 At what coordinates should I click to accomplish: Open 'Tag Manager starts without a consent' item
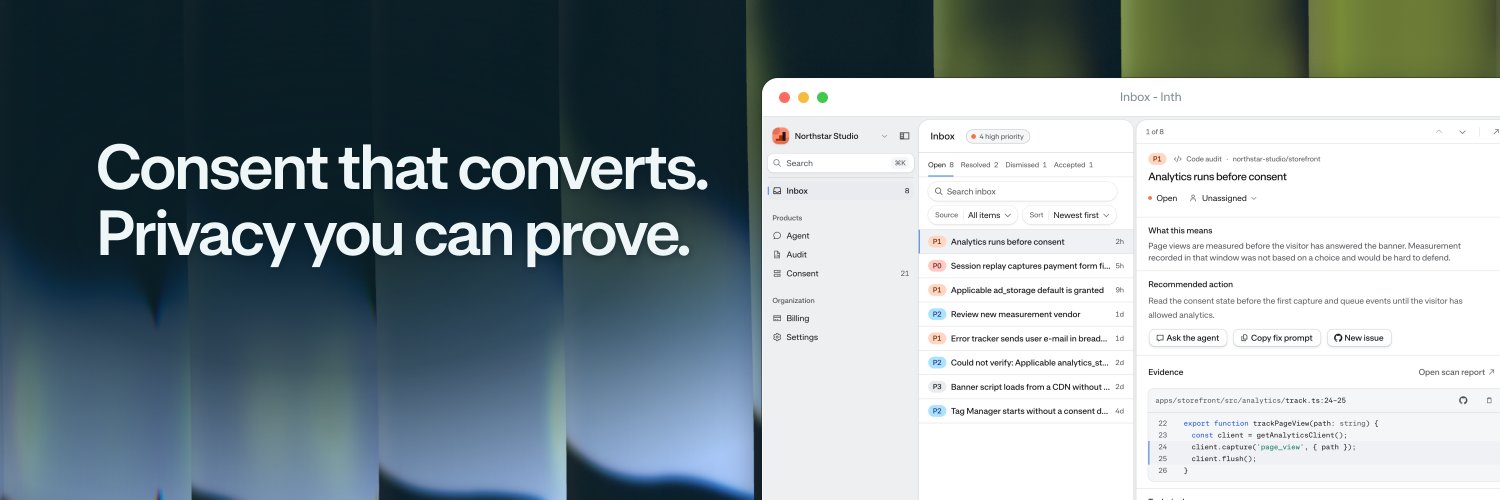[1027, 410]
